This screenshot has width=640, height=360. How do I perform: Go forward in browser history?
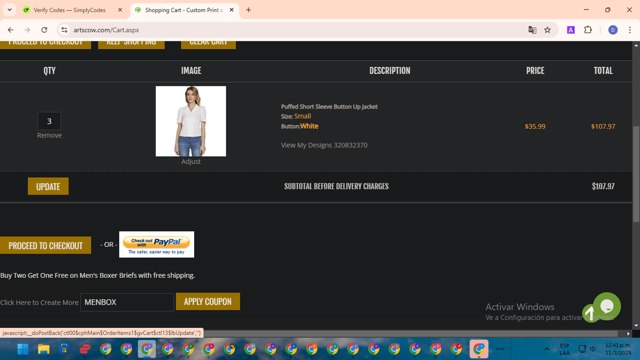27,30
